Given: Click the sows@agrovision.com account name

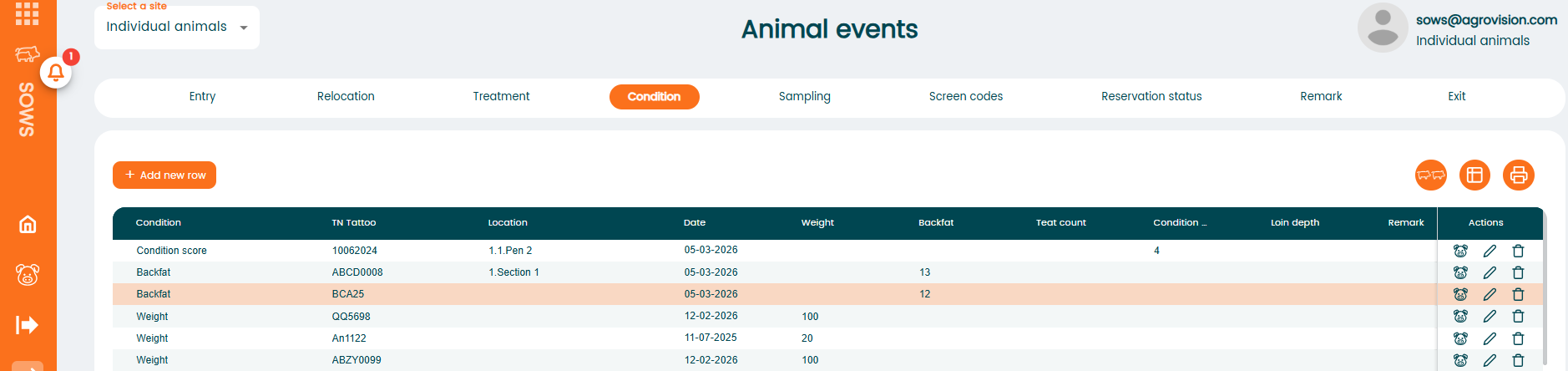Looking at the screenshot, I should [x=1486, y=20].
